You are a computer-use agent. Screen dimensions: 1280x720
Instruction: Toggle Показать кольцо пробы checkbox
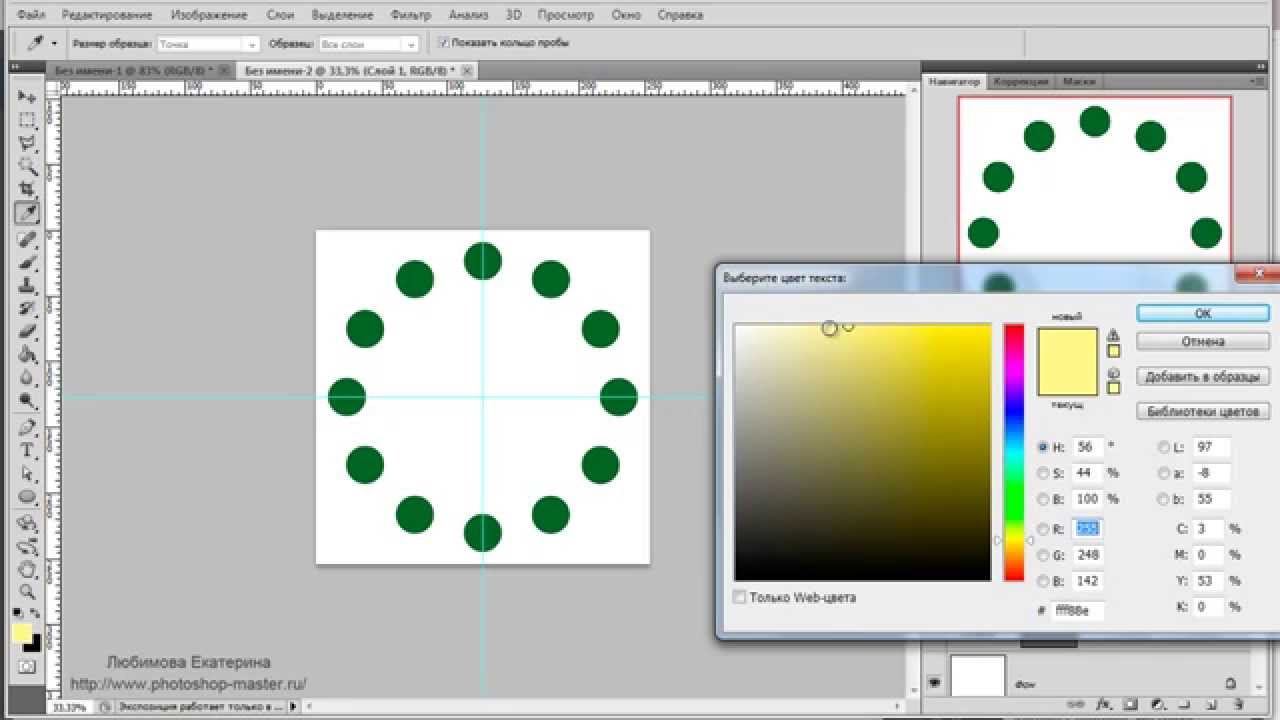pyautogui.click(x=444, y=43)
